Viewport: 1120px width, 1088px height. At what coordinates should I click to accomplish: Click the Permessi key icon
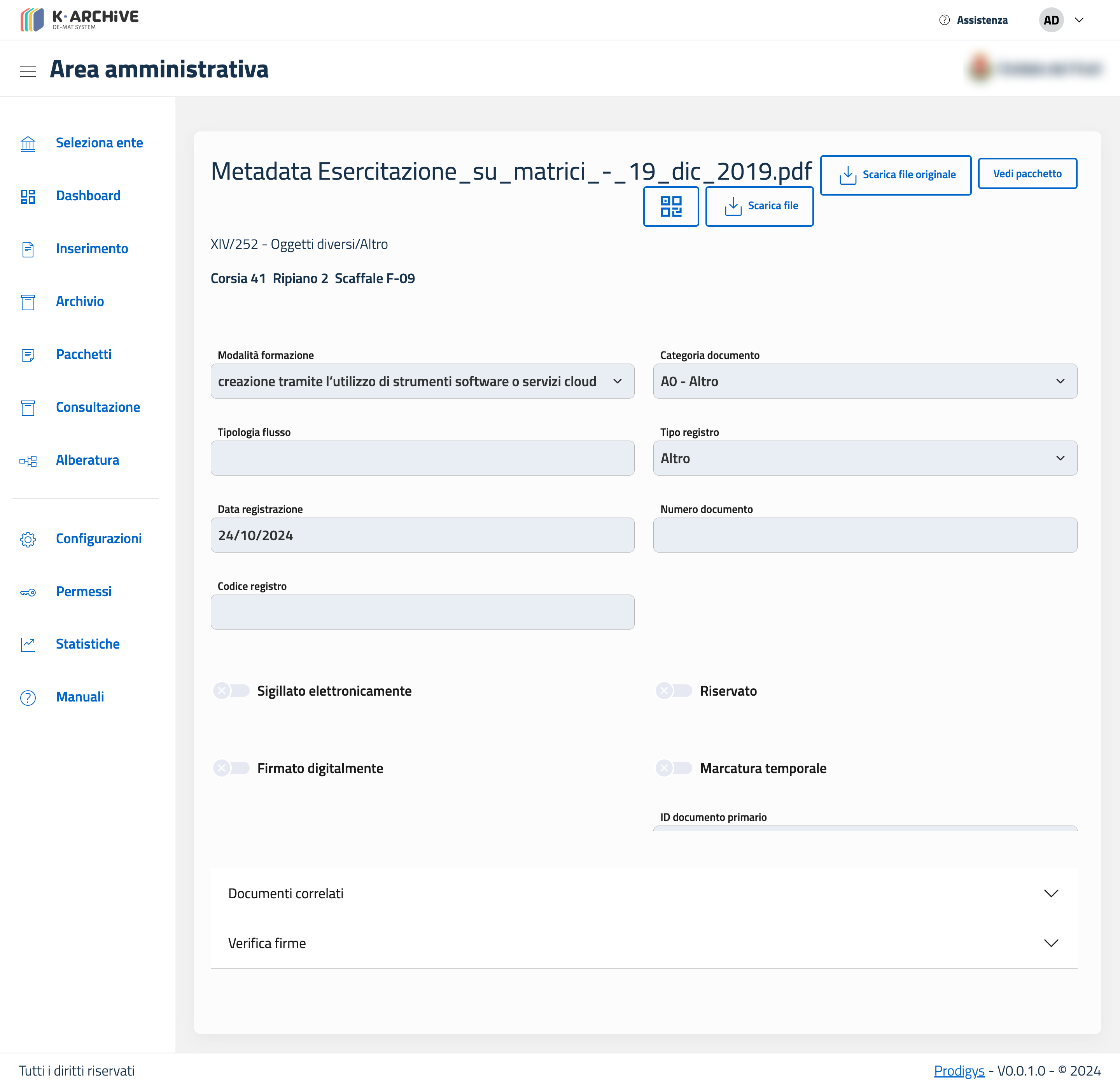[28, 592]
